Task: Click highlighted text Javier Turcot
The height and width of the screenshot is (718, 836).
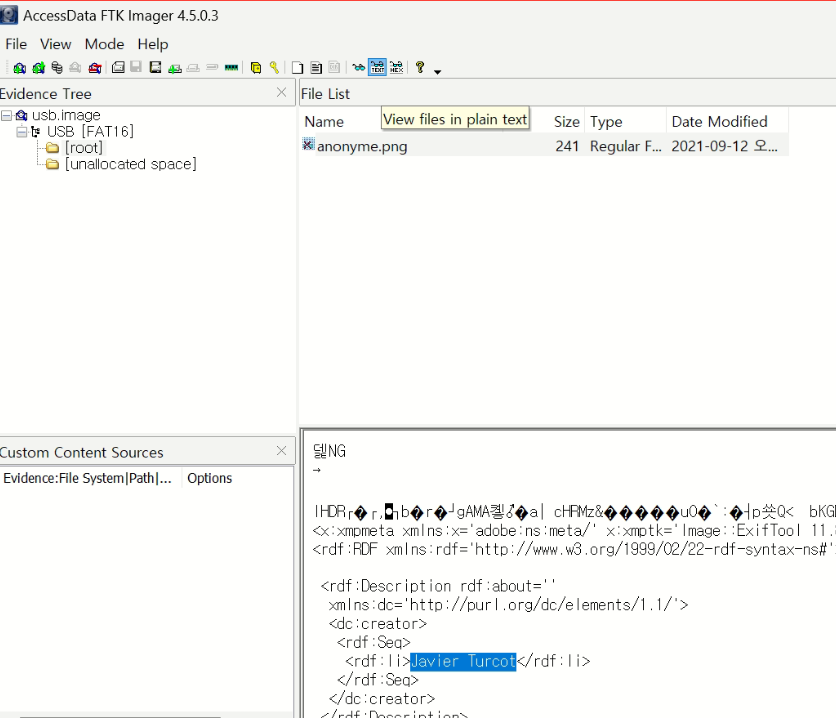Action: pos(463,661)
